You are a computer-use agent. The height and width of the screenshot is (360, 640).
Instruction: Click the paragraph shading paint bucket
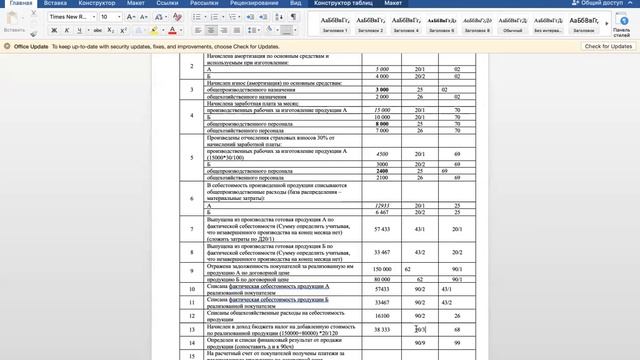click(269, 30)
